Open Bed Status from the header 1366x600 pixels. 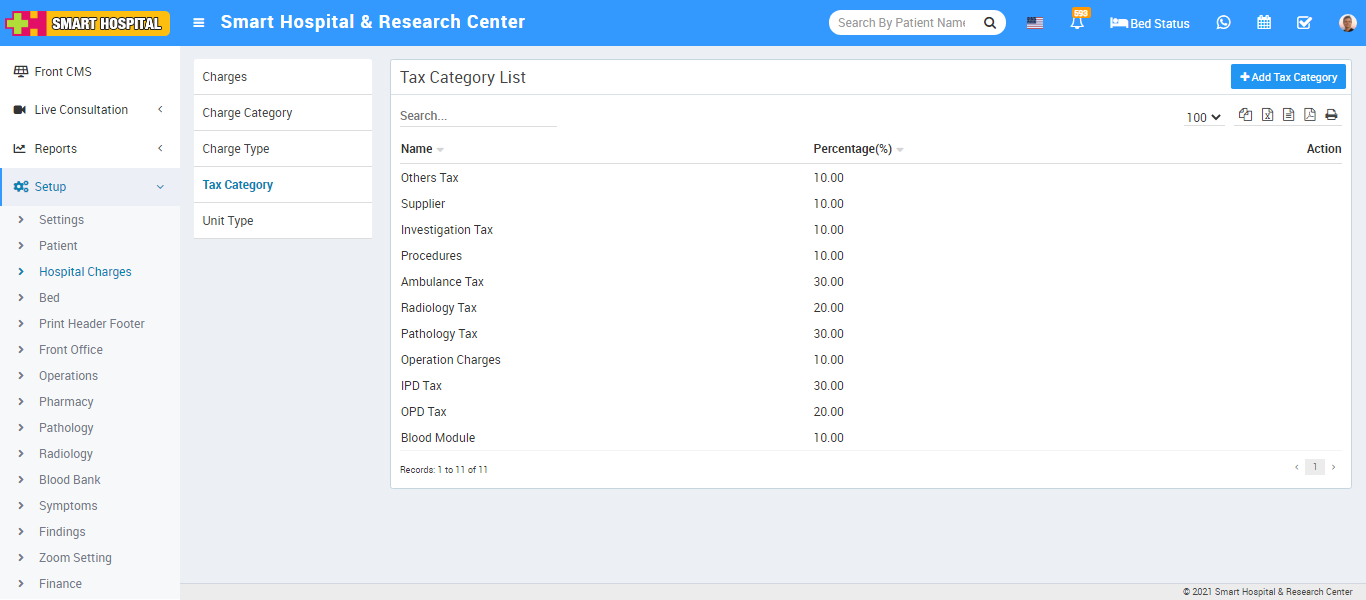[1150, 23]
